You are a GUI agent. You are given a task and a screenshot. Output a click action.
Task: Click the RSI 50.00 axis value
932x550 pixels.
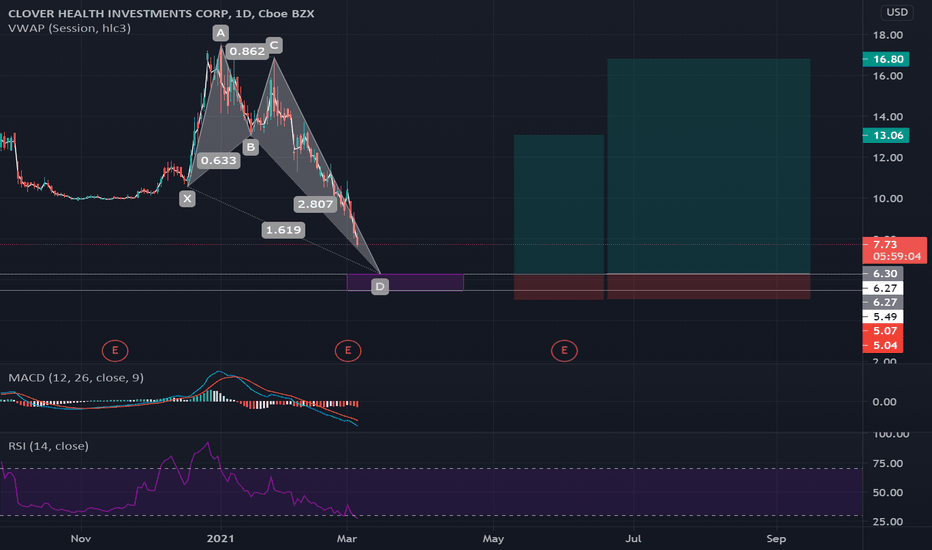click(x=888, y=493)
